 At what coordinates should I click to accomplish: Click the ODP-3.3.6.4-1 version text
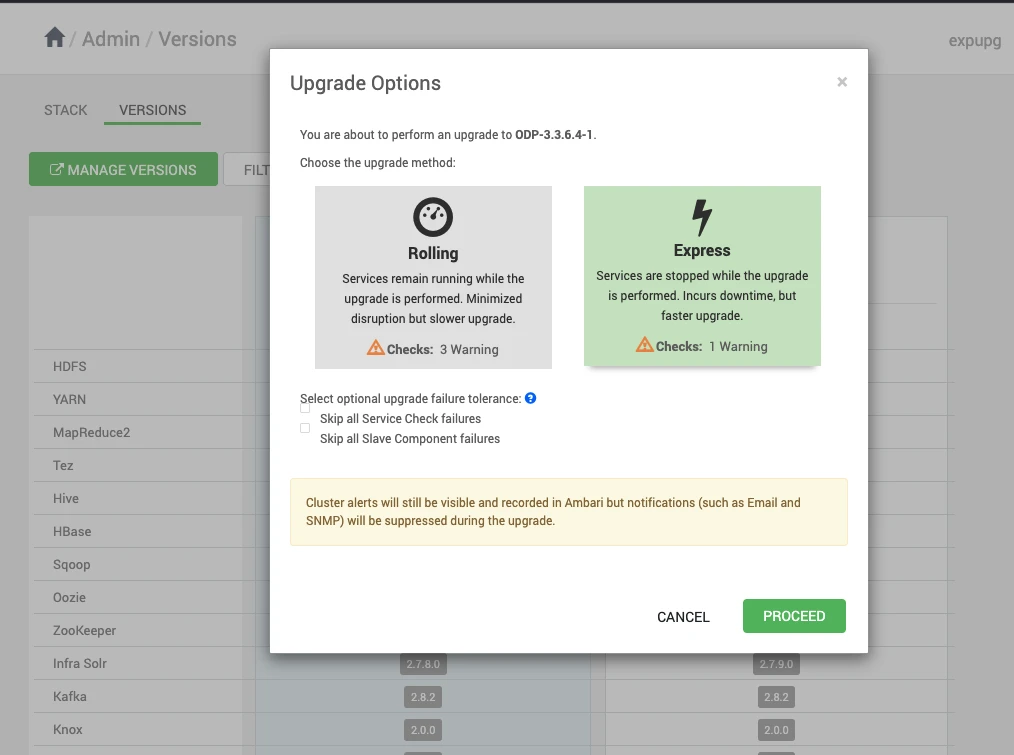[x=554, y=135]
